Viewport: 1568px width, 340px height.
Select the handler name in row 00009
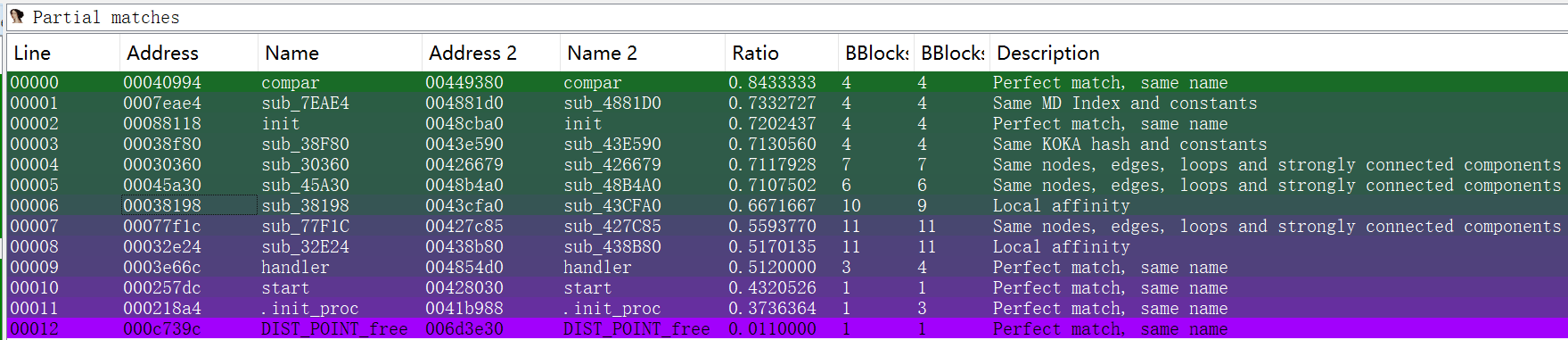(295, 268)
